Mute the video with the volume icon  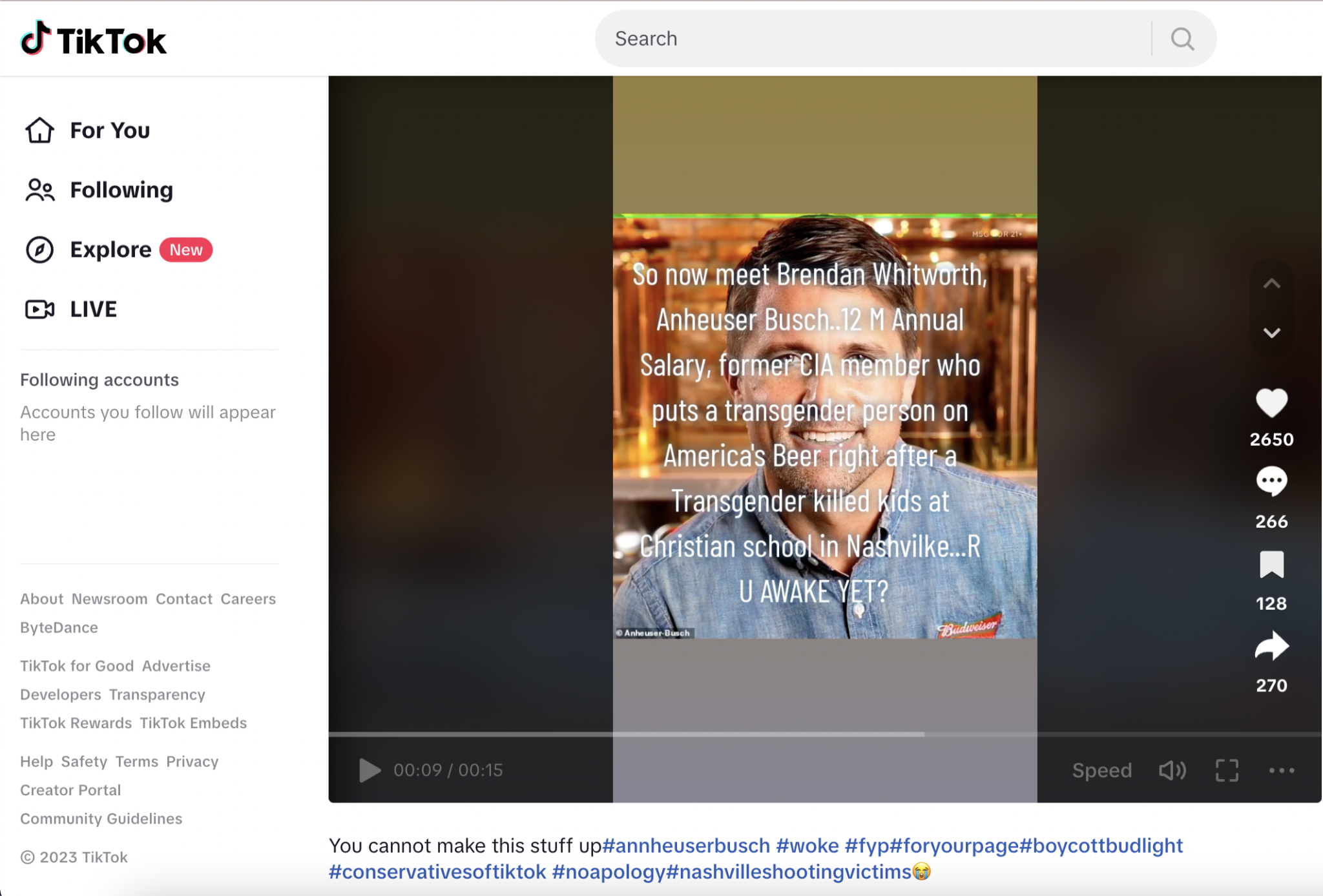coord(1172,770)
